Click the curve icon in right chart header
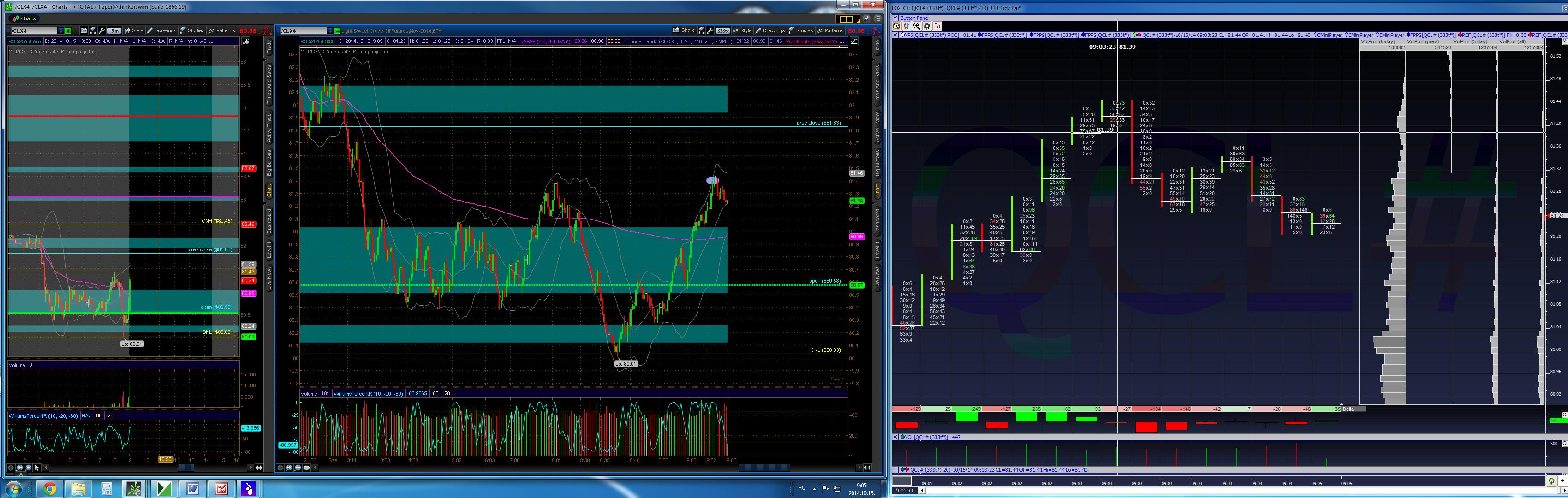 pos(854,41)
